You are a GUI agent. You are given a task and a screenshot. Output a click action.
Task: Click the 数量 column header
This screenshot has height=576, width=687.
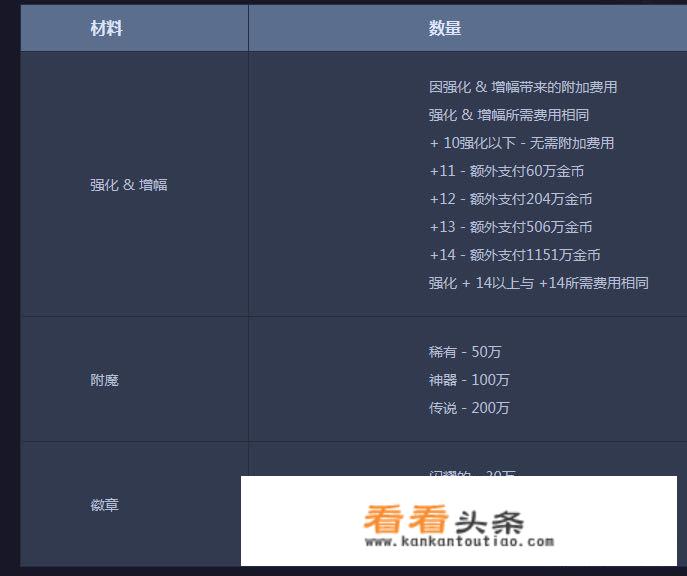tap(445, 28)
